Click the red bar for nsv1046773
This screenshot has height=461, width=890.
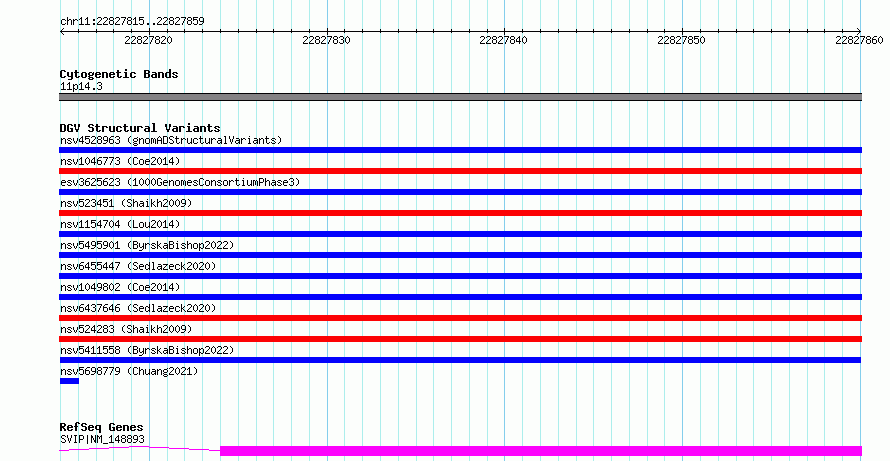pos(460,171)
